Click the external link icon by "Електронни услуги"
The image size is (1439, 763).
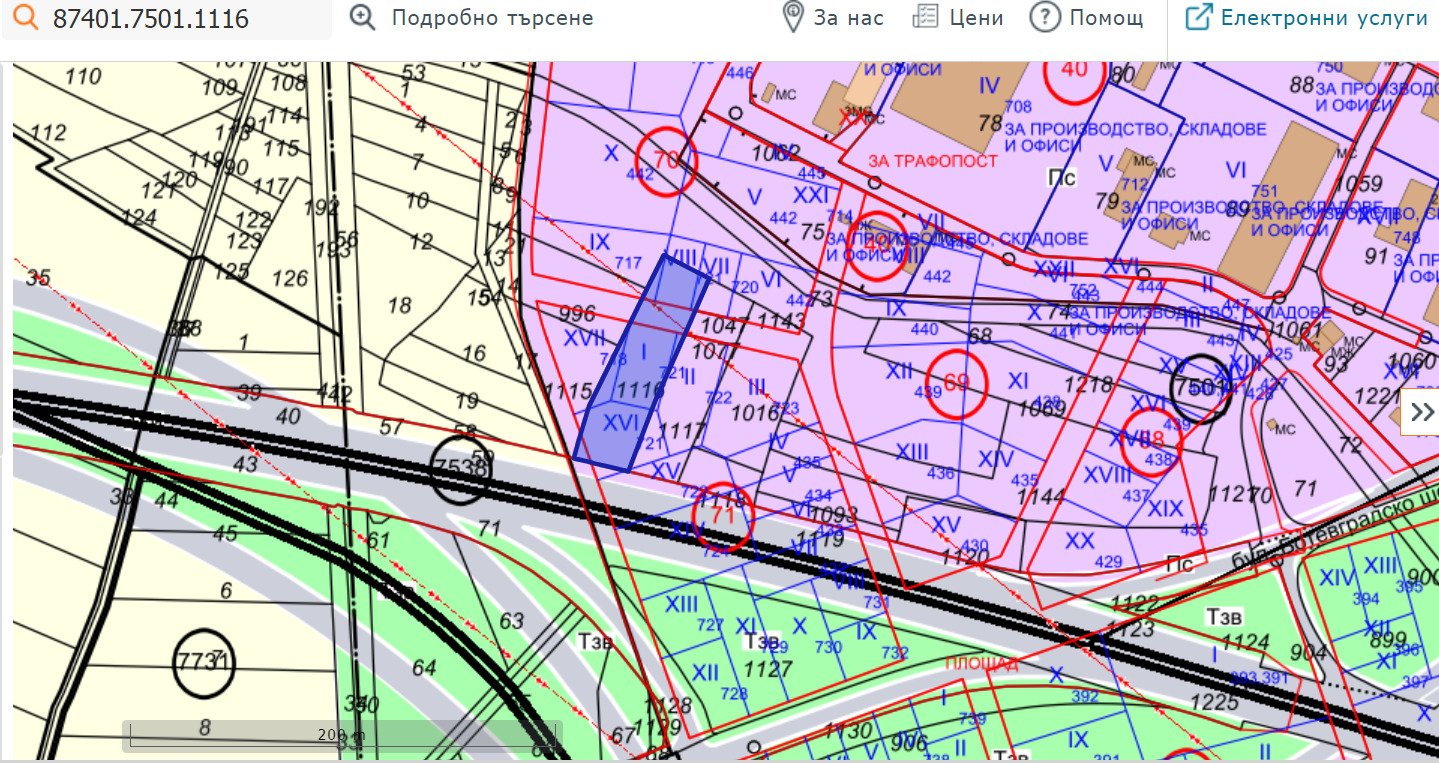click(x=1198, y=17)
